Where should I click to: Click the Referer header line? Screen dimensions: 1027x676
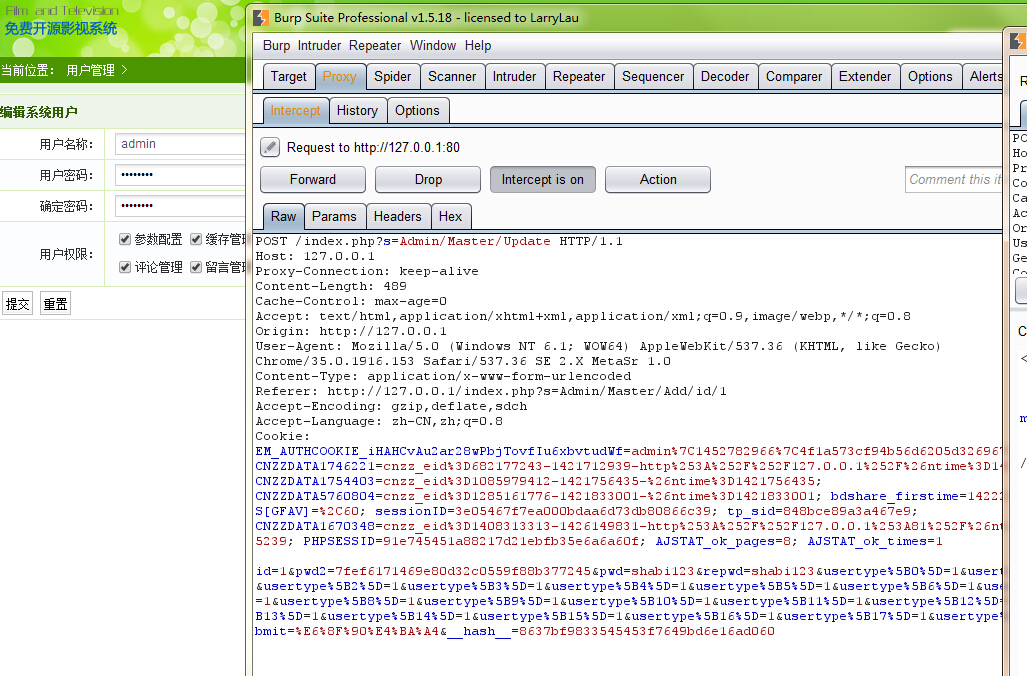click(491, 392)
